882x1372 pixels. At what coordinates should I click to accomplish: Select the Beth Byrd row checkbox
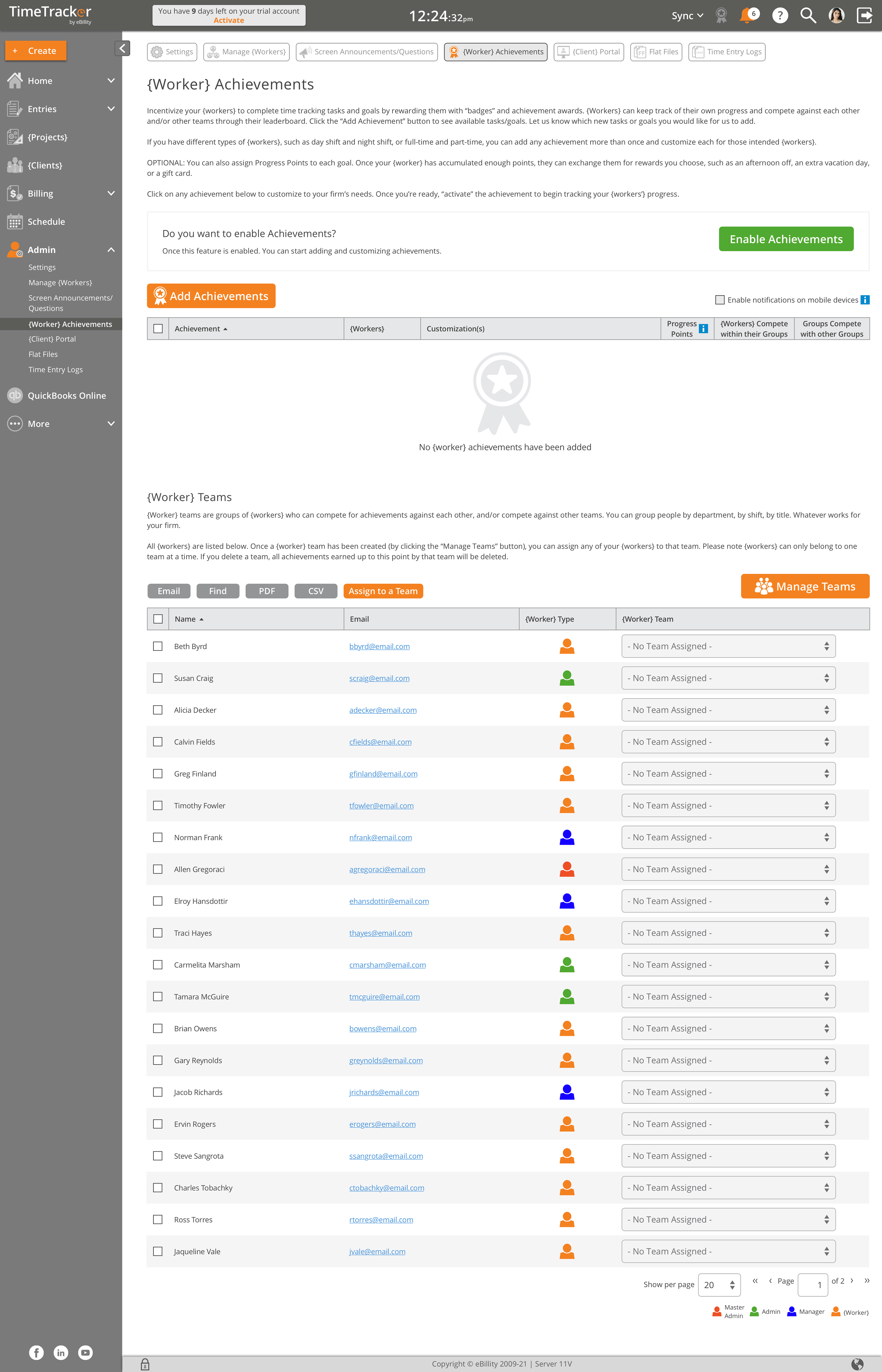[158, 646]
